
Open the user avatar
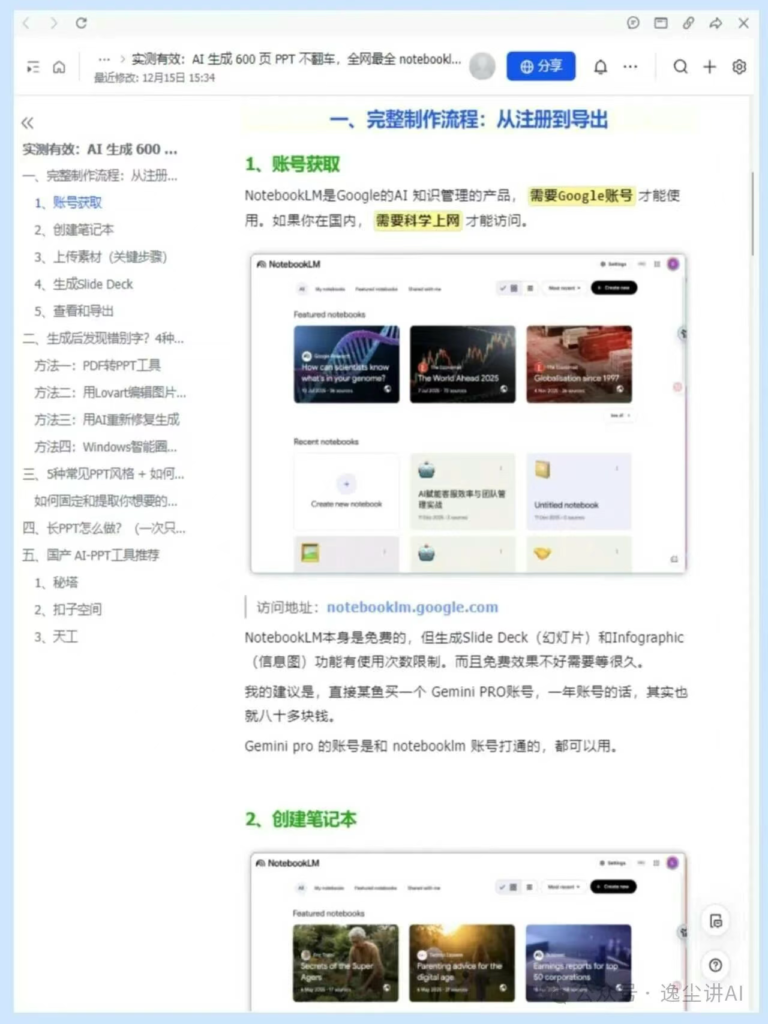(482, 66)
